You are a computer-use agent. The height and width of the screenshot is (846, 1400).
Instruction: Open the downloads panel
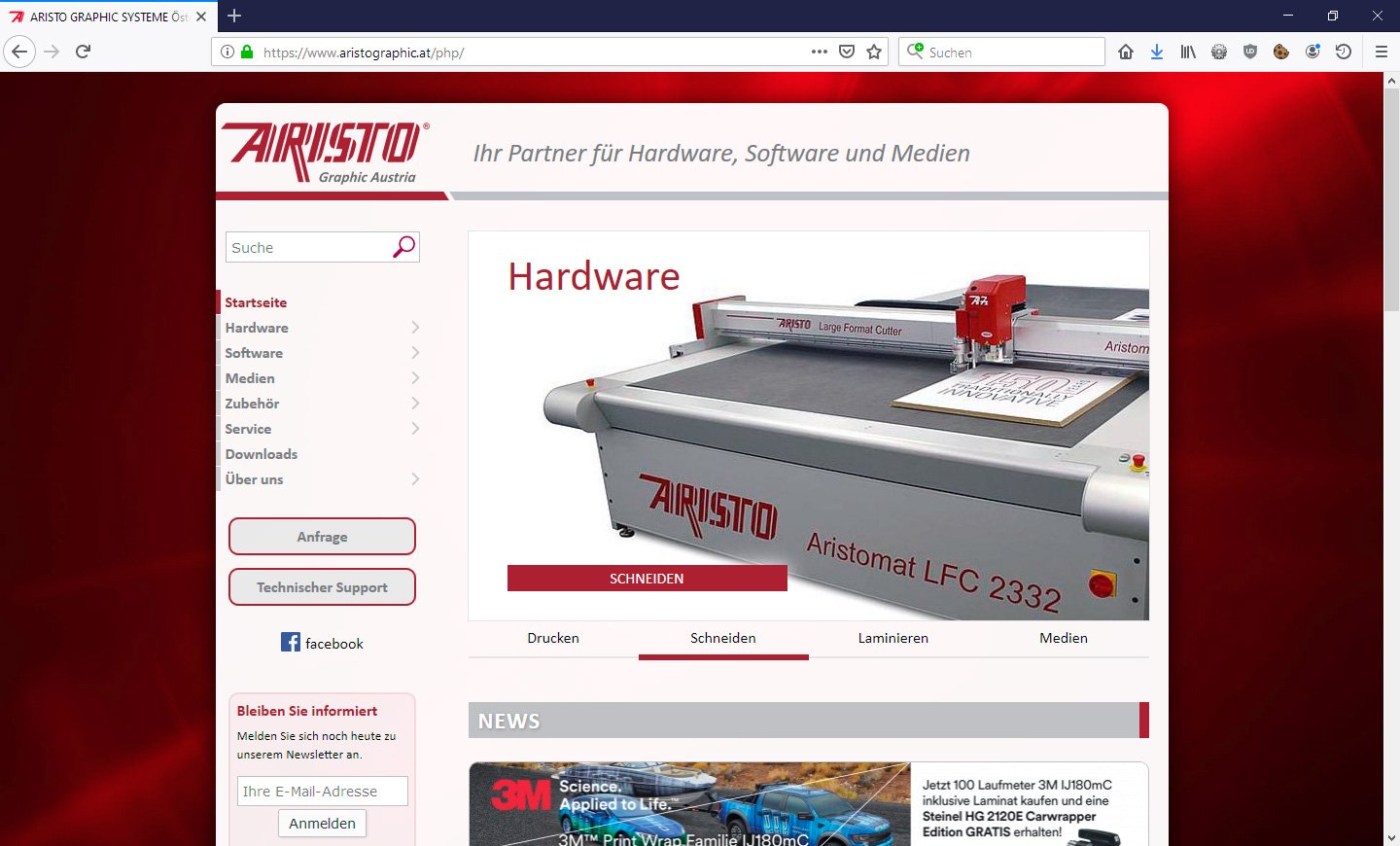click(x=1157, y=52)
